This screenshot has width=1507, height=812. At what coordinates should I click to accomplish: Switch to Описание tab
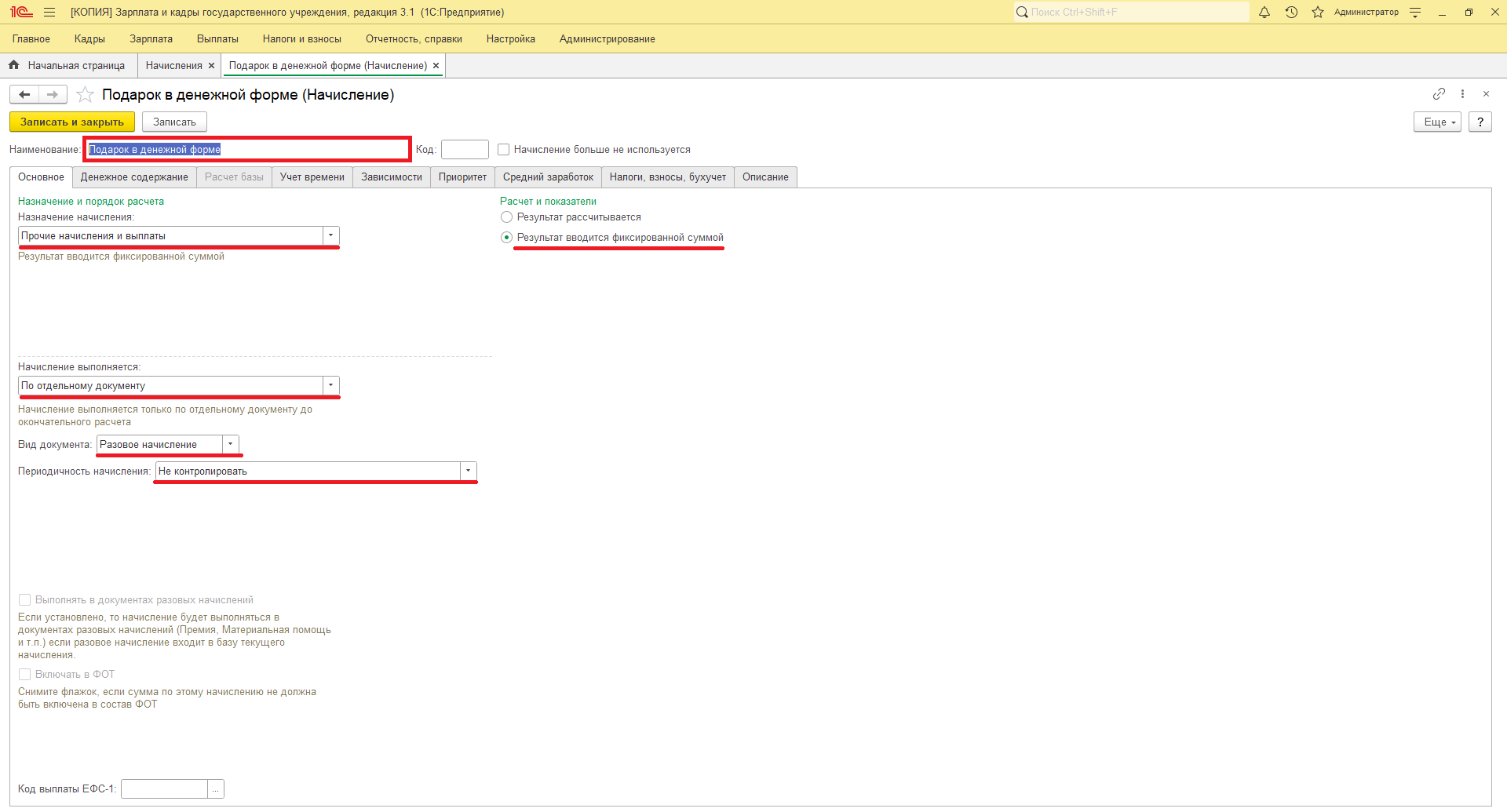765,177
